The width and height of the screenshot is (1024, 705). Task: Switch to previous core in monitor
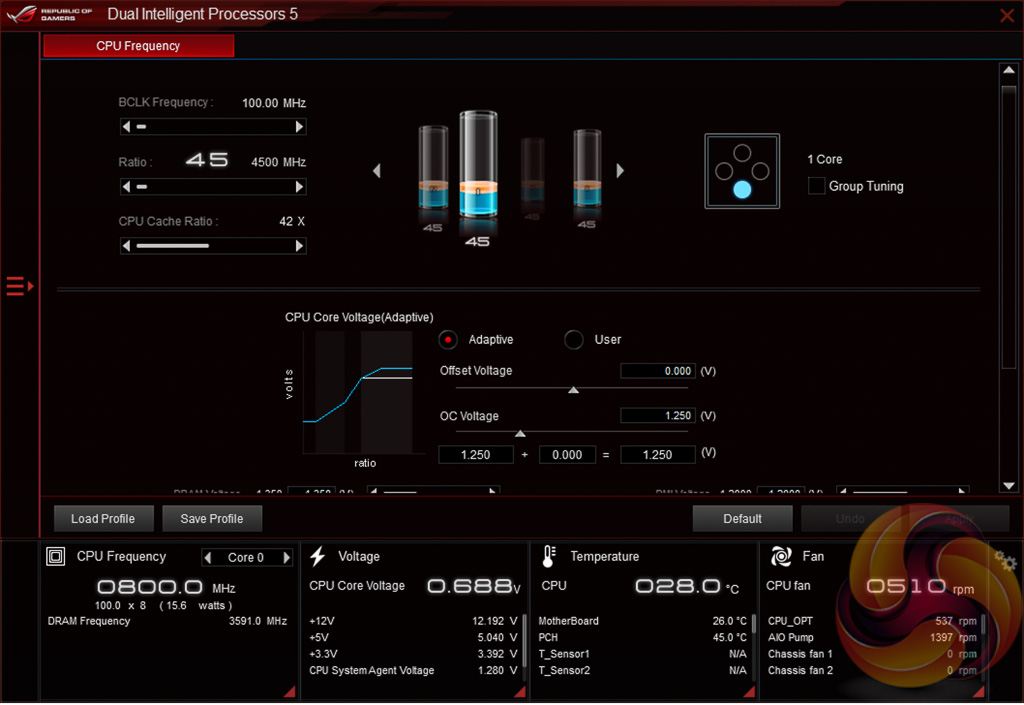(208, 557)
